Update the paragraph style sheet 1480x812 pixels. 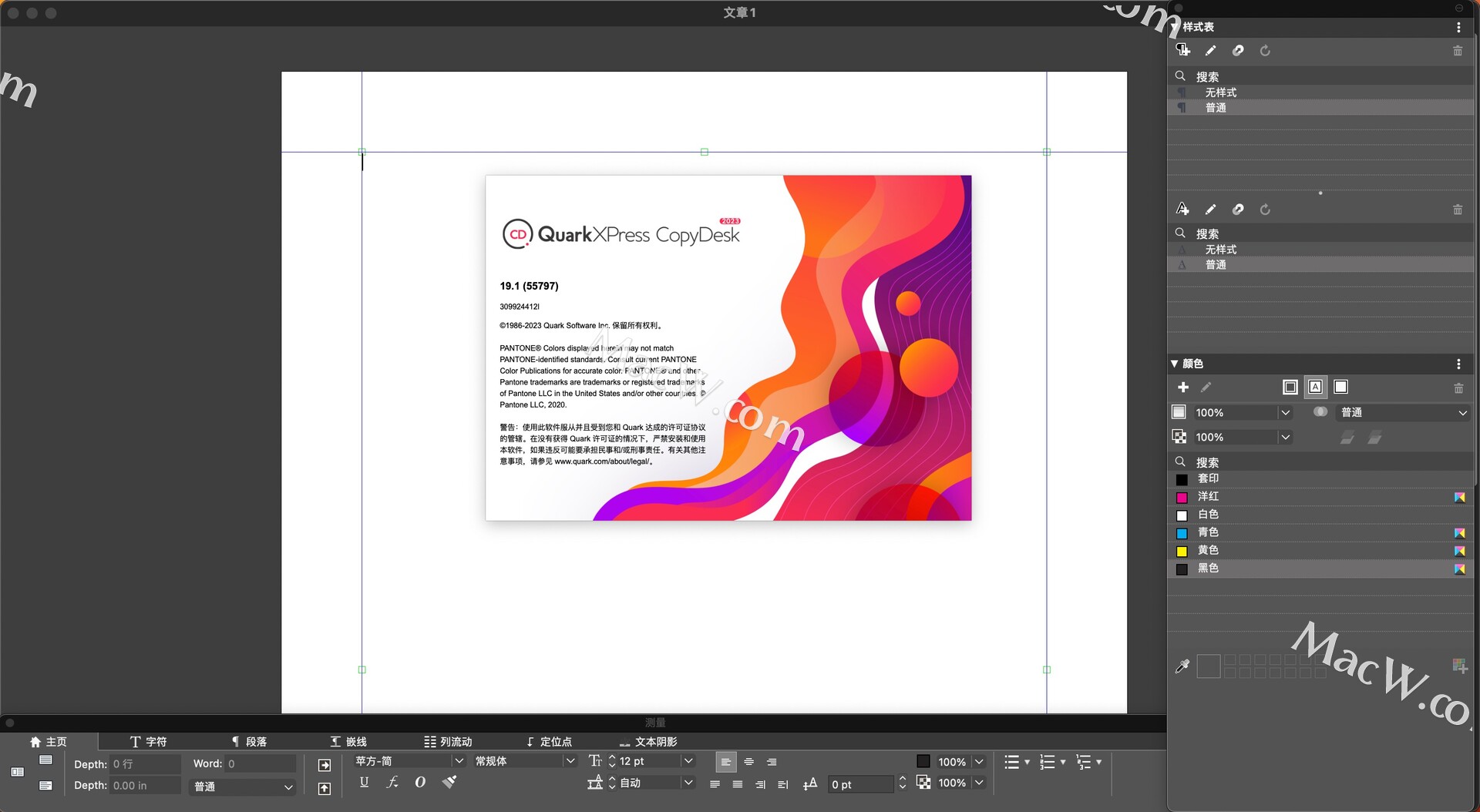(1265, 51)
